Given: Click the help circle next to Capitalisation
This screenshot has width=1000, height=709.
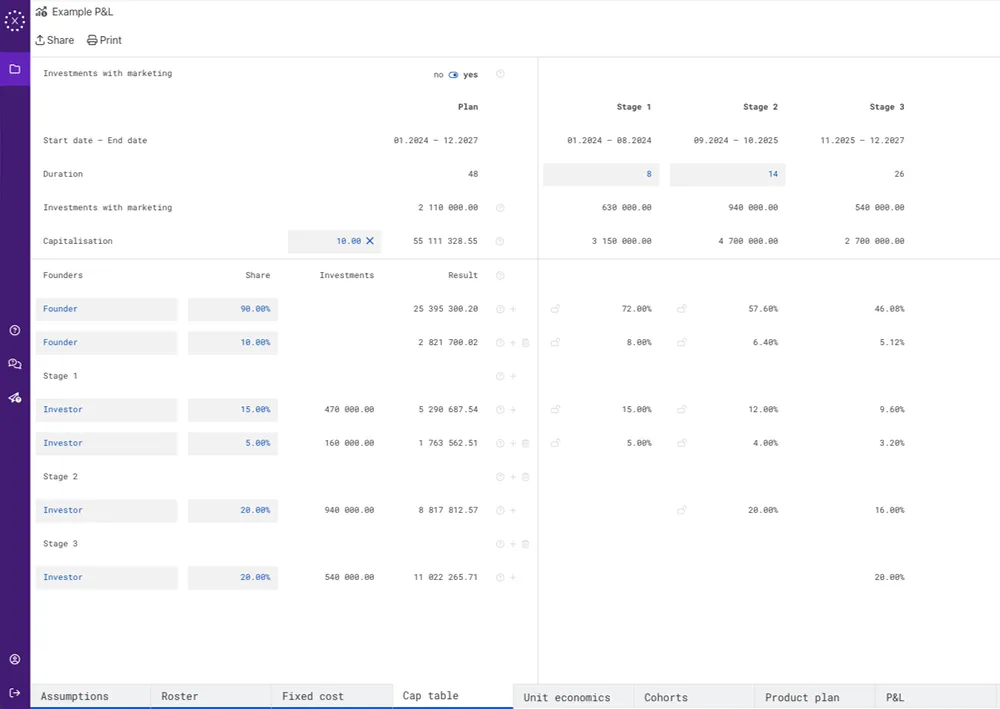Looking at the screenshot, I should pyautogui.click(x=500, y=241).
